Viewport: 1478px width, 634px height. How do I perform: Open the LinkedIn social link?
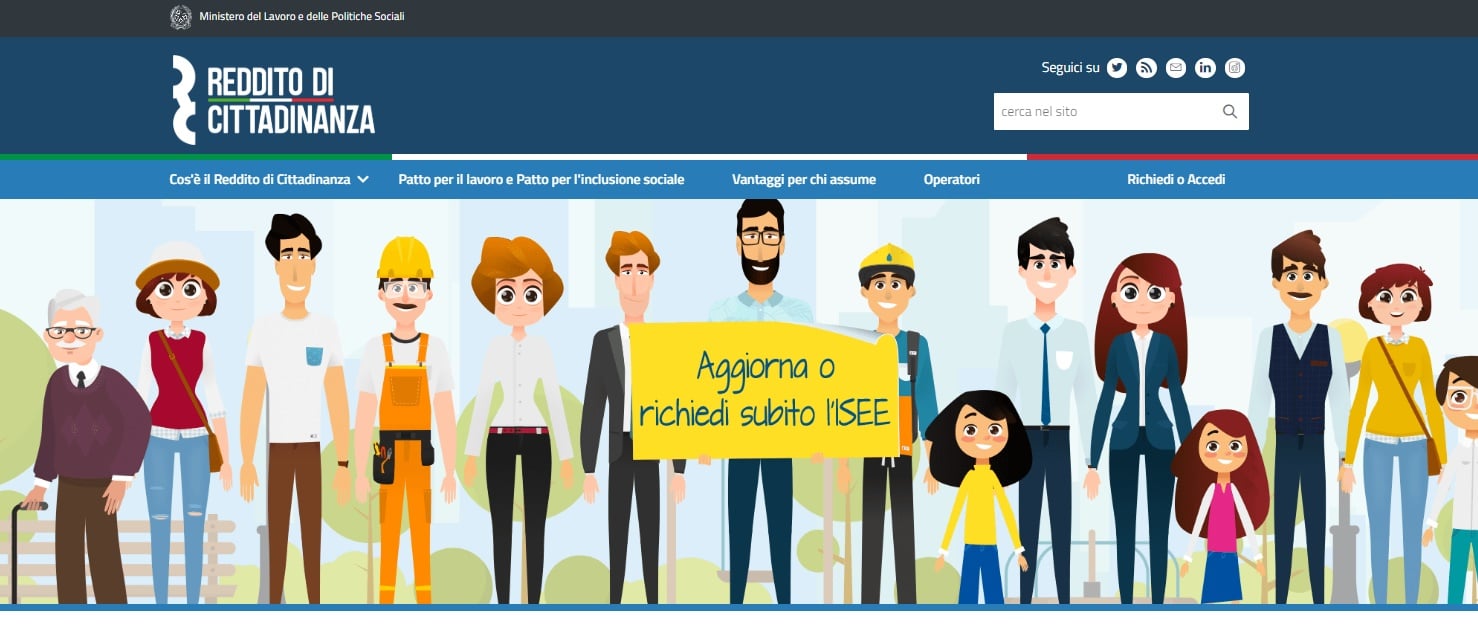pos(1205,68)
